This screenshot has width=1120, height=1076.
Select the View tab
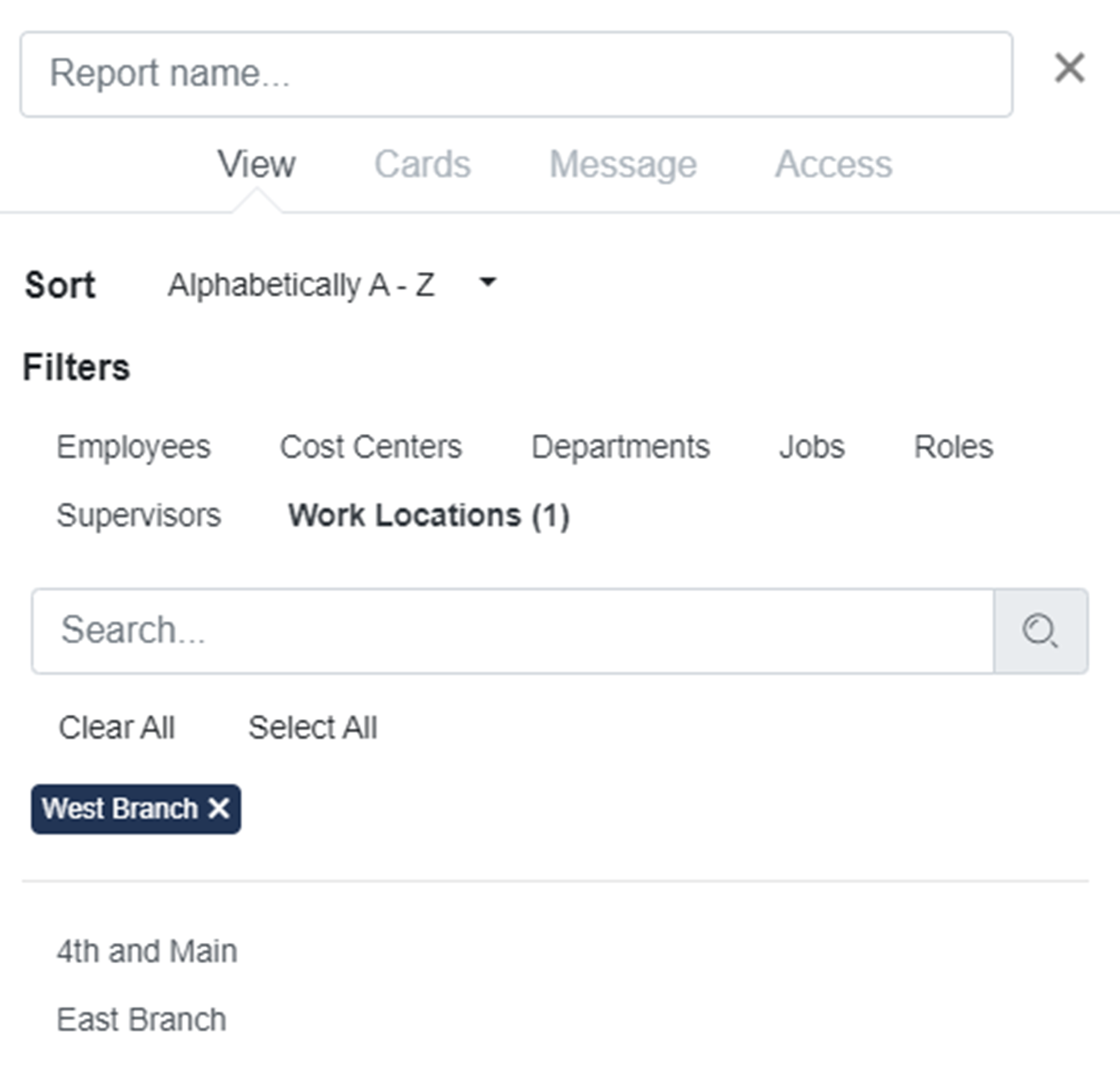[257, 165]
